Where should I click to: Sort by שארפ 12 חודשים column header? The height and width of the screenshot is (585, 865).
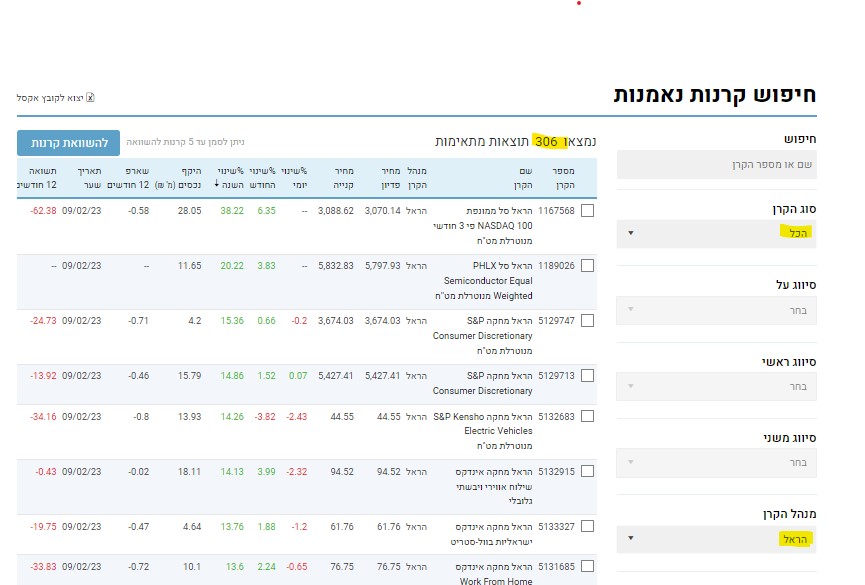(x=128, y=178)
